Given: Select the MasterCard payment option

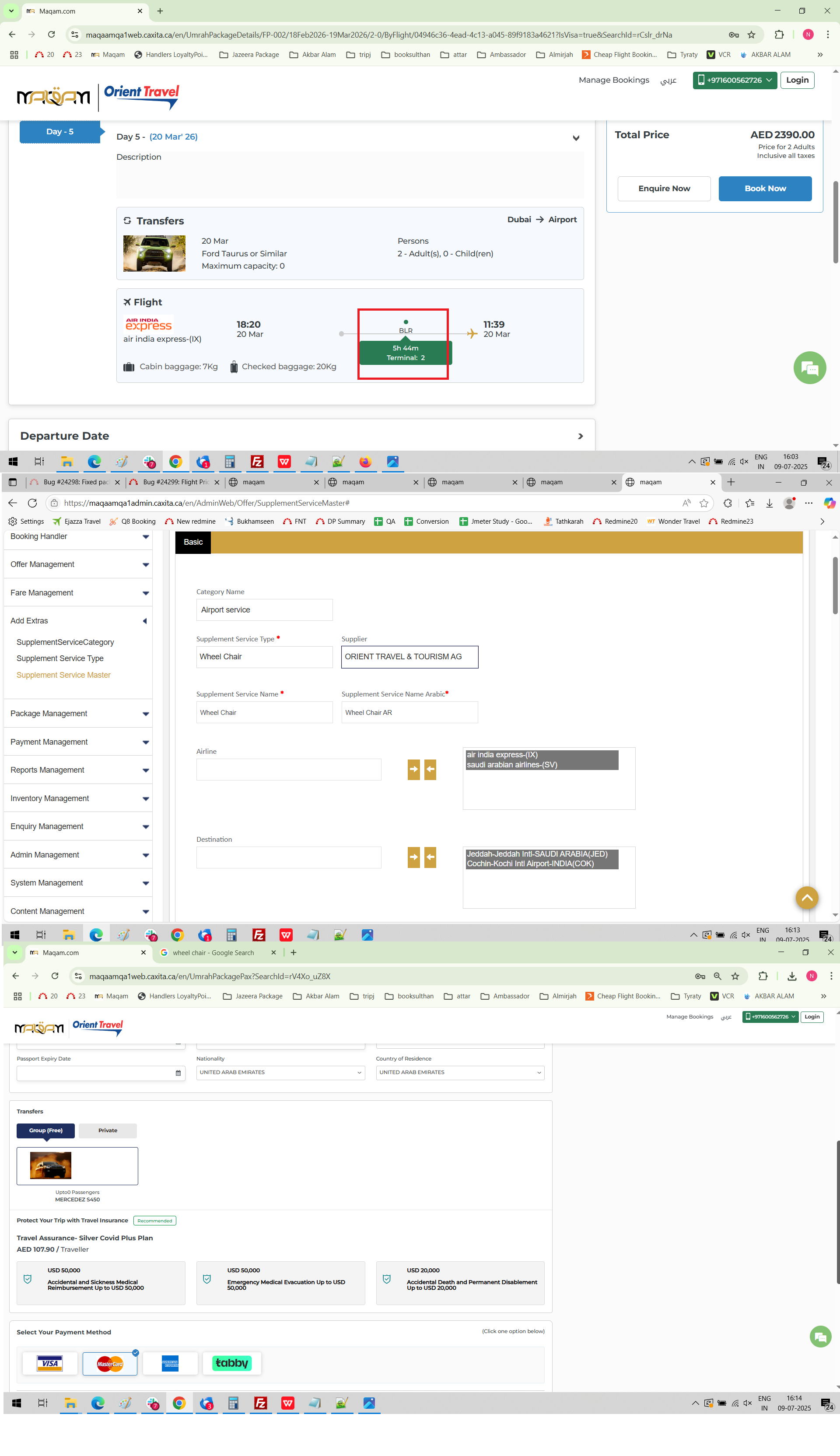Looking at the screenshot, I should point(110,1364).
